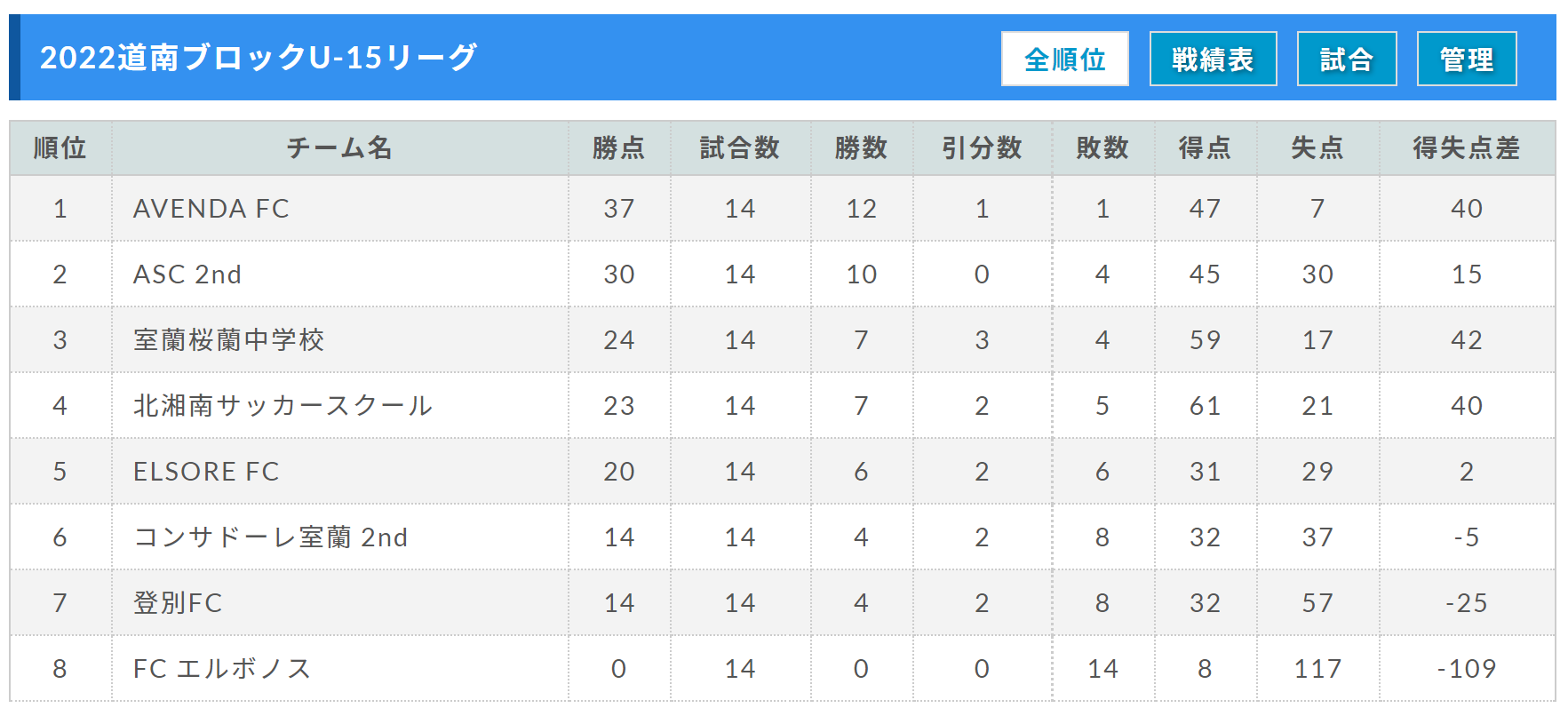Click the 得失点差 column header
The width and height of the screenshot is (1568, 708).
click(1467, 147)
